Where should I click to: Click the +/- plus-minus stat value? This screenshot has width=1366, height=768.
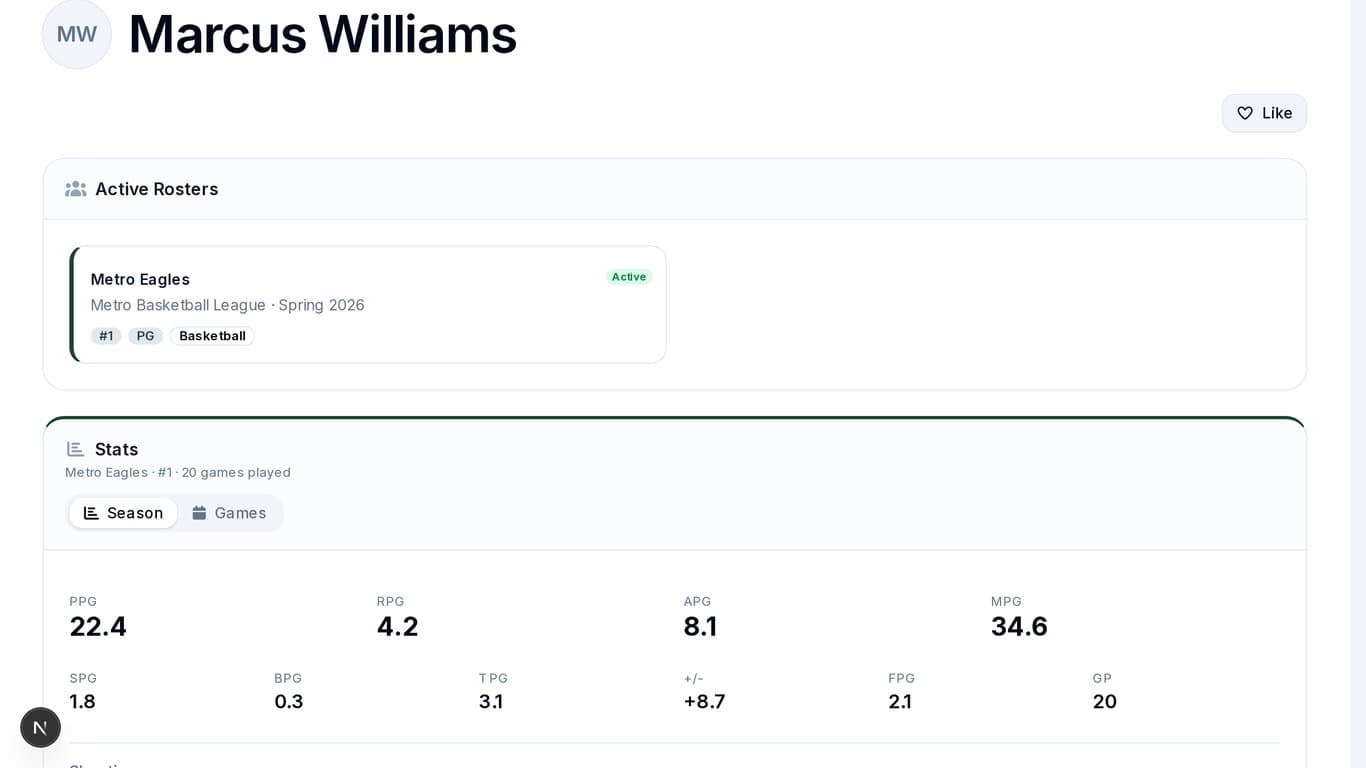click(704, 701)
